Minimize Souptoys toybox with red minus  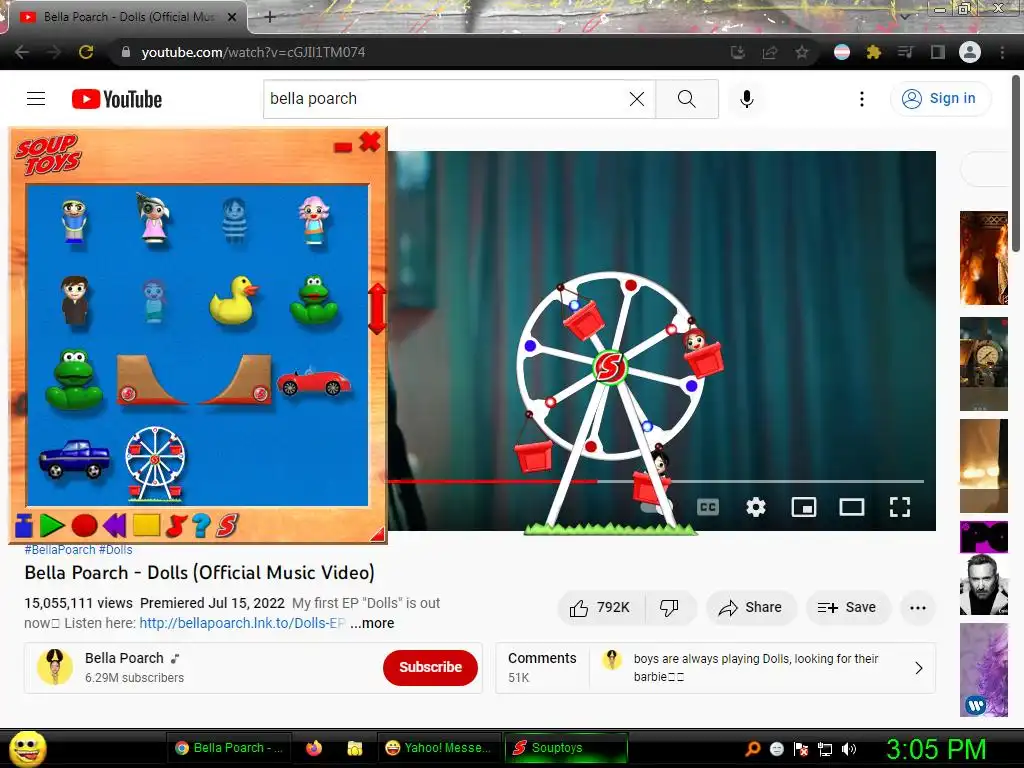click(x=343, y=147)
